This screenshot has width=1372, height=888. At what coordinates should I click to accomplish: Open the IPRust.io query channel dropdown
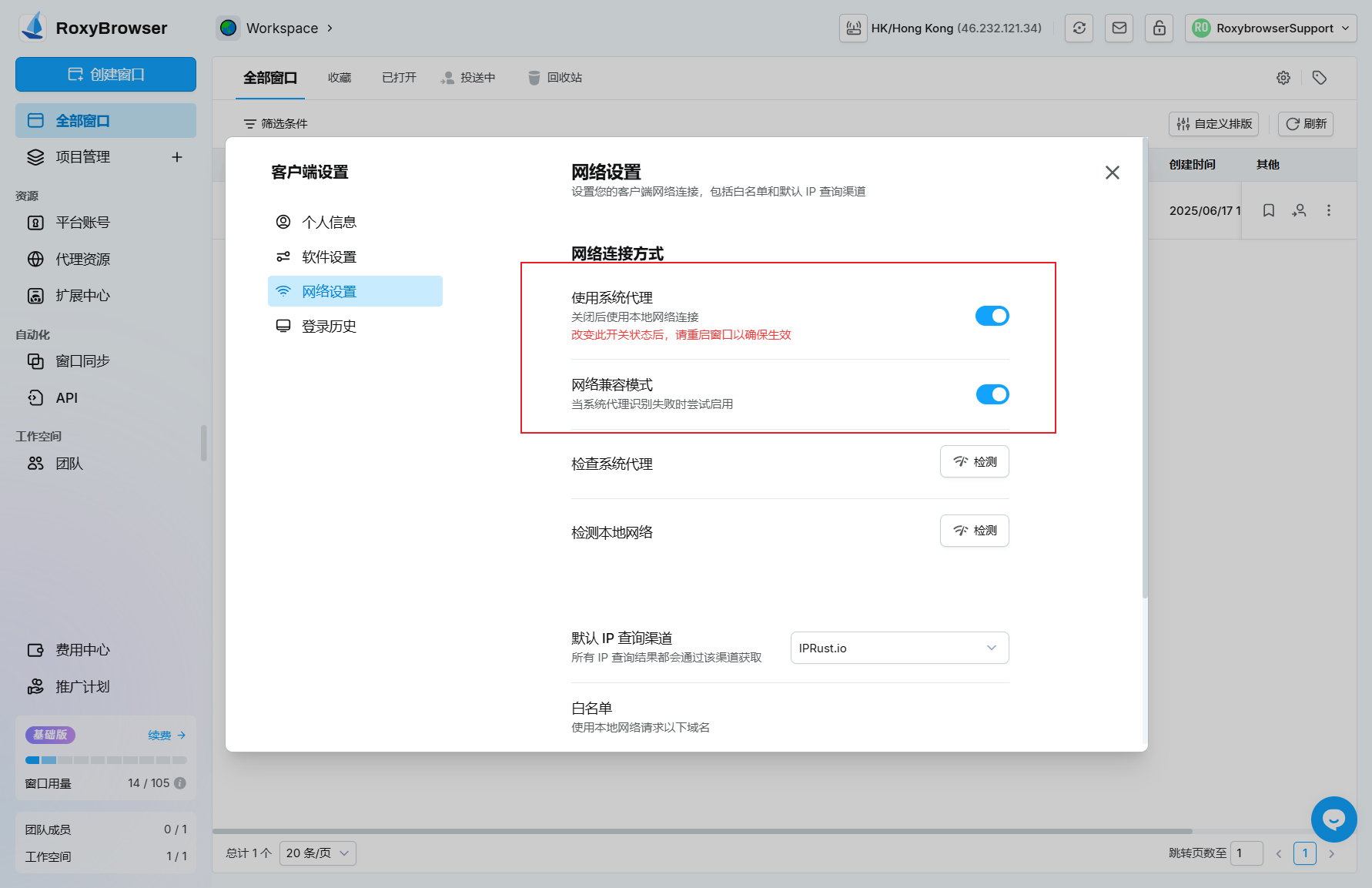point(898,648)
